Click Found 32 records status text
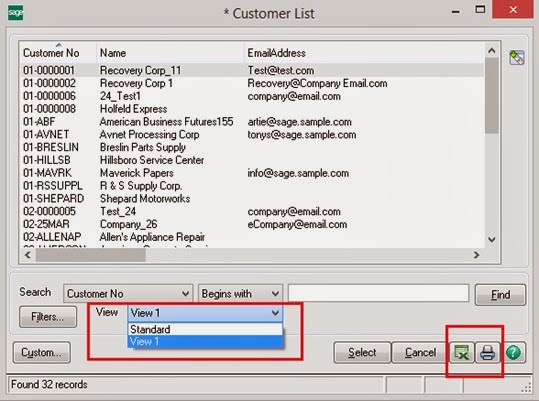 [49, 385]
